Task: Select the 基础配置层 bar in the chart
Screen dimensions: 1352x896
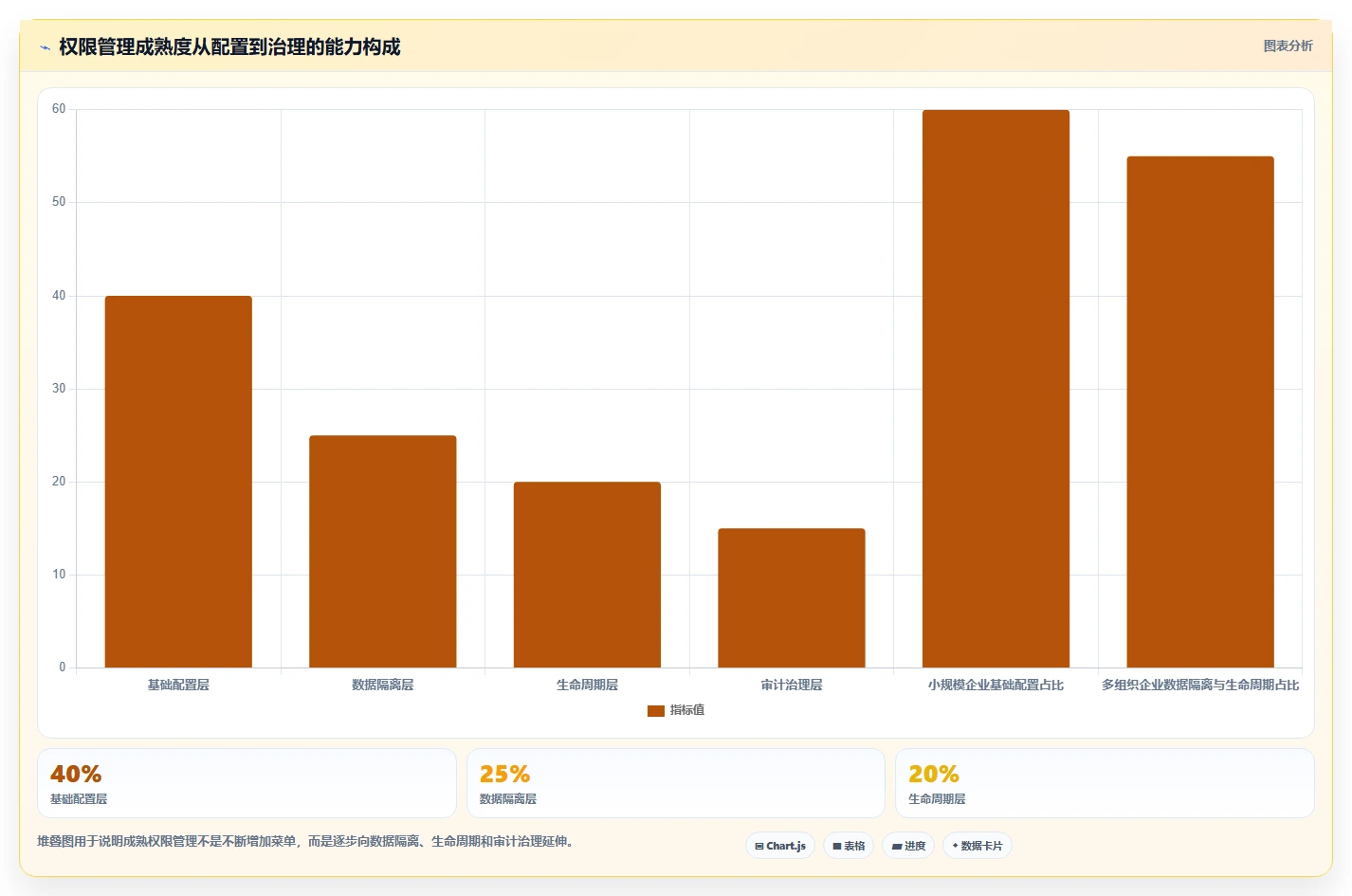Action: pyautogui.click(x=178, y=482)
